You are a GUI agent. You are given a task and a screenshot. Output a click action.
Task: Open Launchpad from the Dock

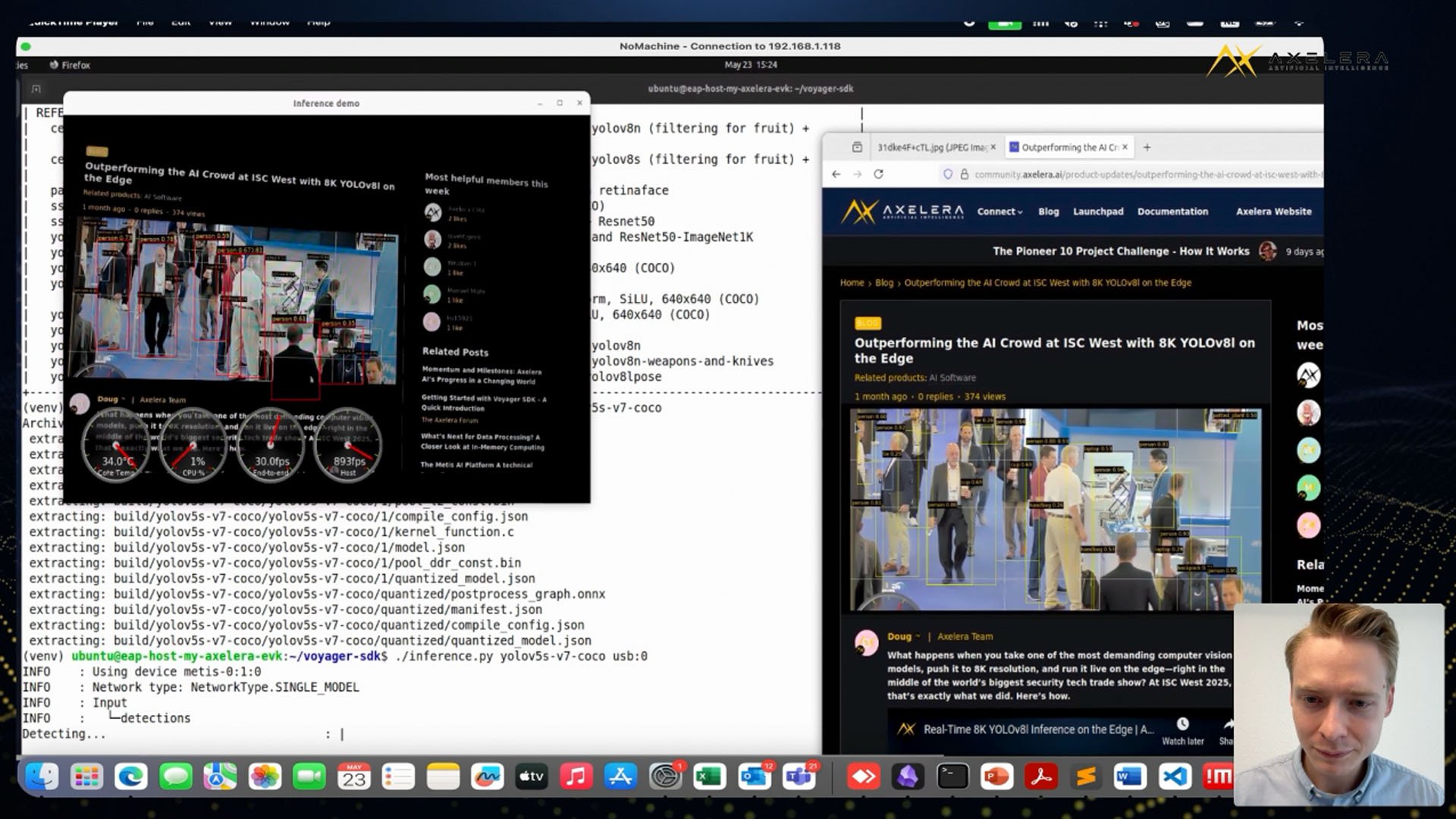point(86,777)
